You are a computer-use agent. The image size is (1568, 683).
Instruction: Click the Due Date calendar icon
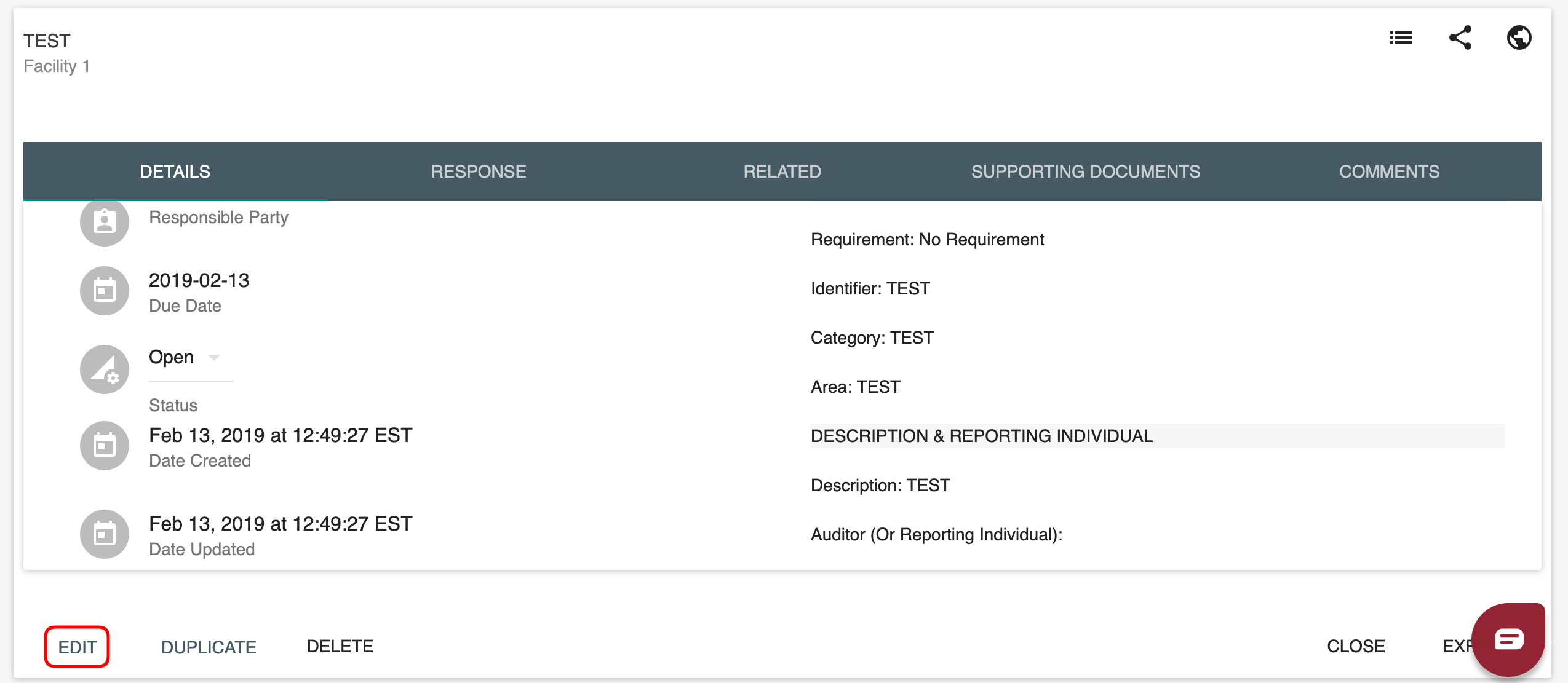point(105,291)
